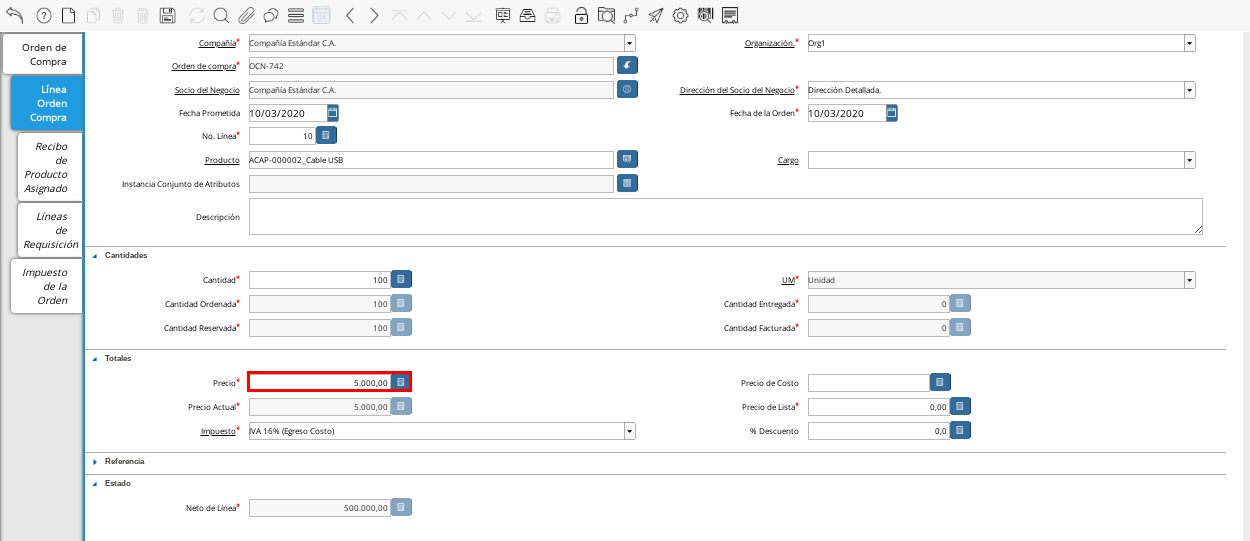
Task: Open the Fecha Prometida calendar picker
Action: click(333, 113)
